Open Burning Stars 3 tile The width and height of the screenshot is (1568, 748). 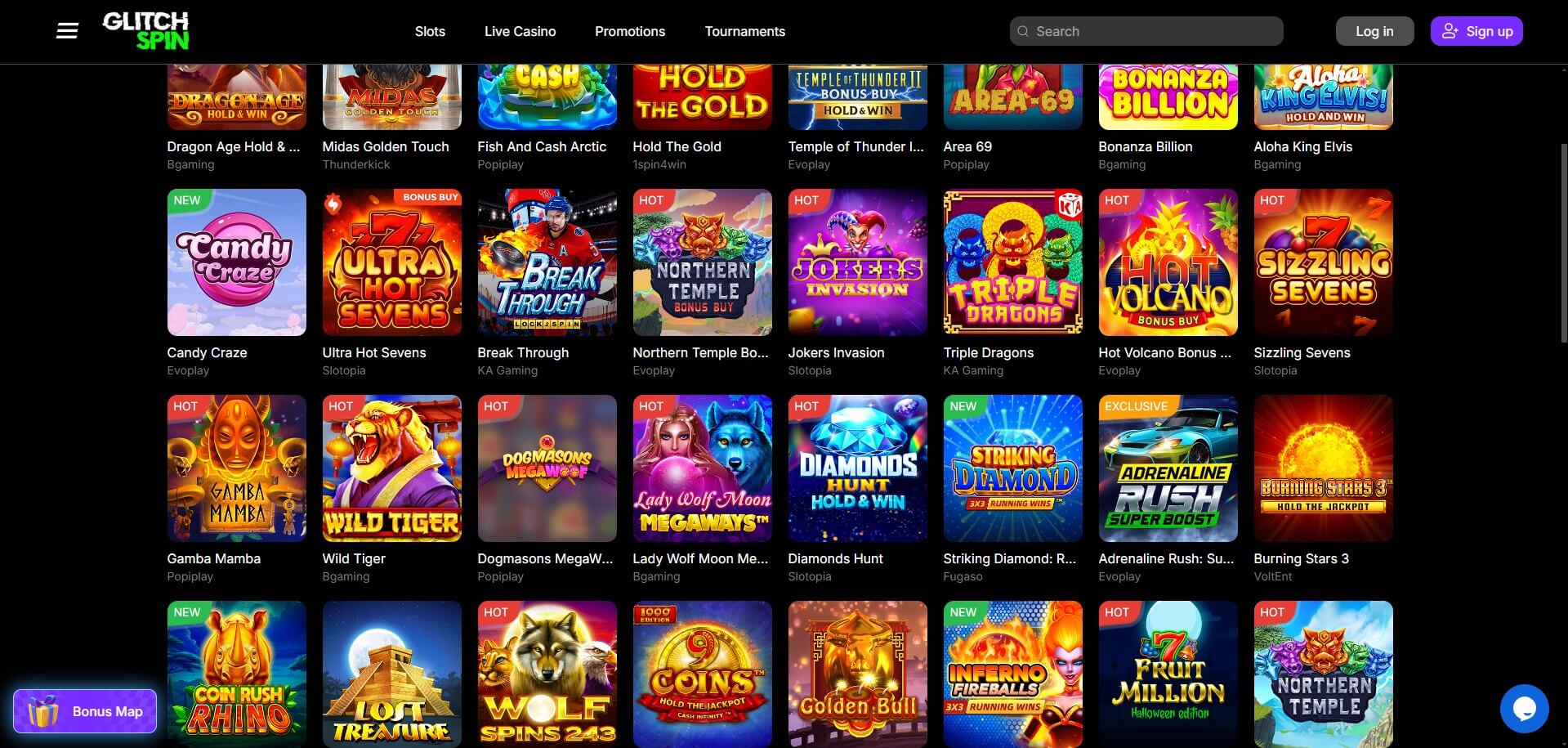point(1324,468)
